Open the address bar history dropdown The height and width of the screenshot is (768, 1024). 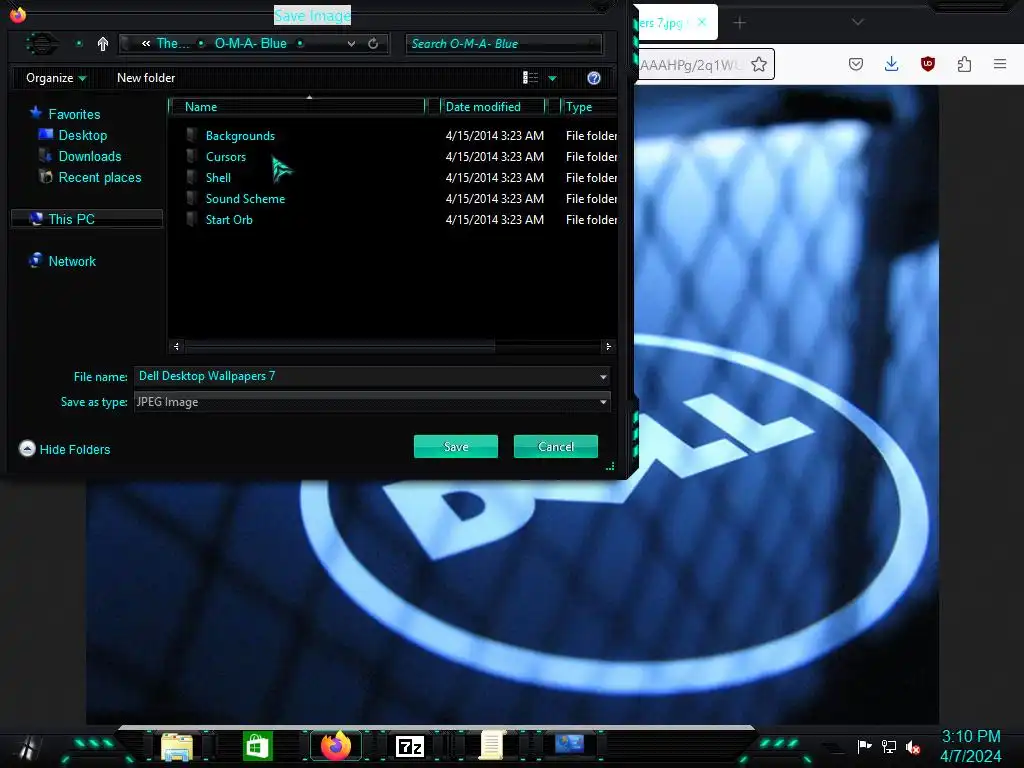point(351,44)
